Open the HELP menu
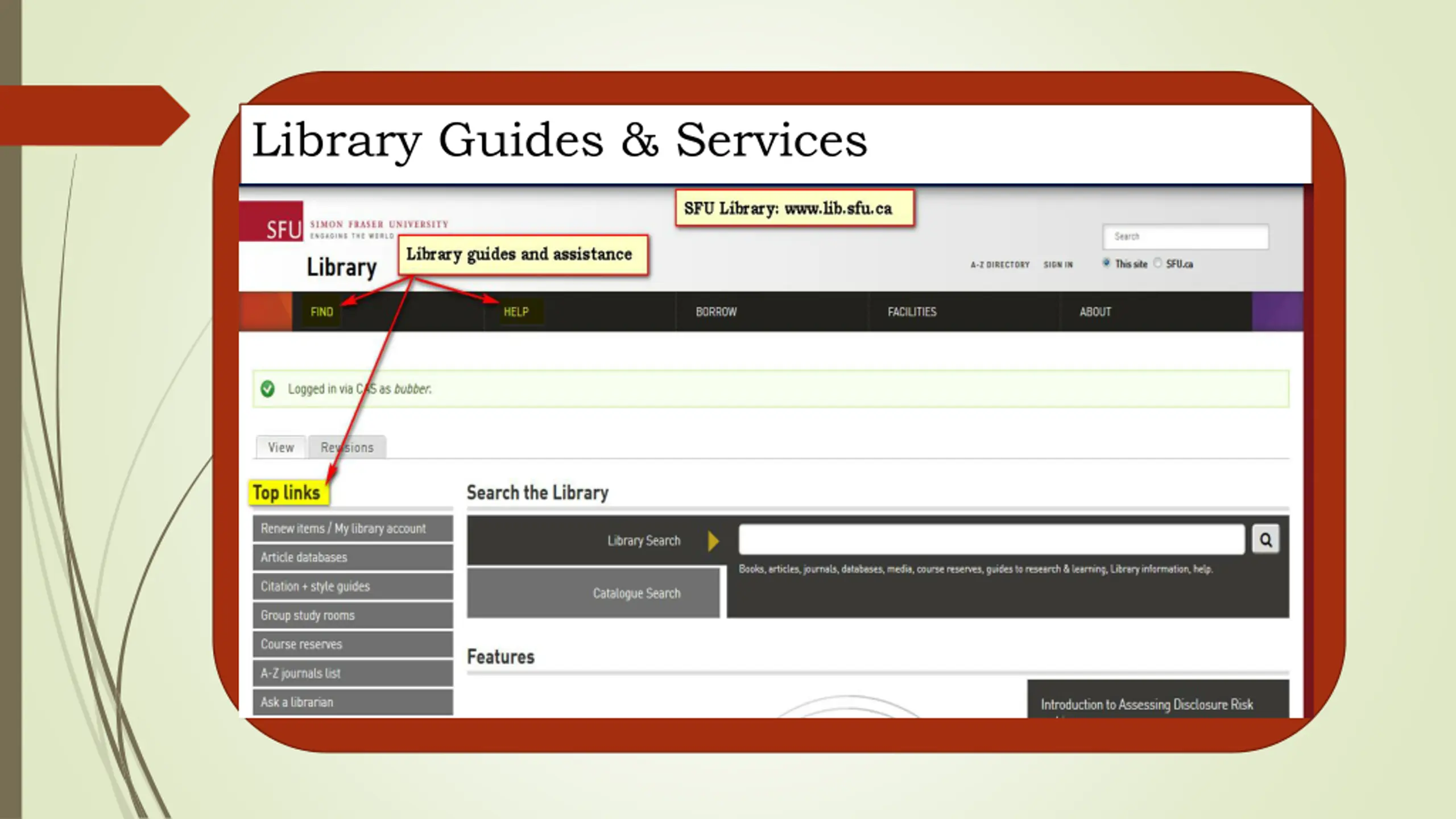The image size is (1456, 819). (x=516, y=312)
